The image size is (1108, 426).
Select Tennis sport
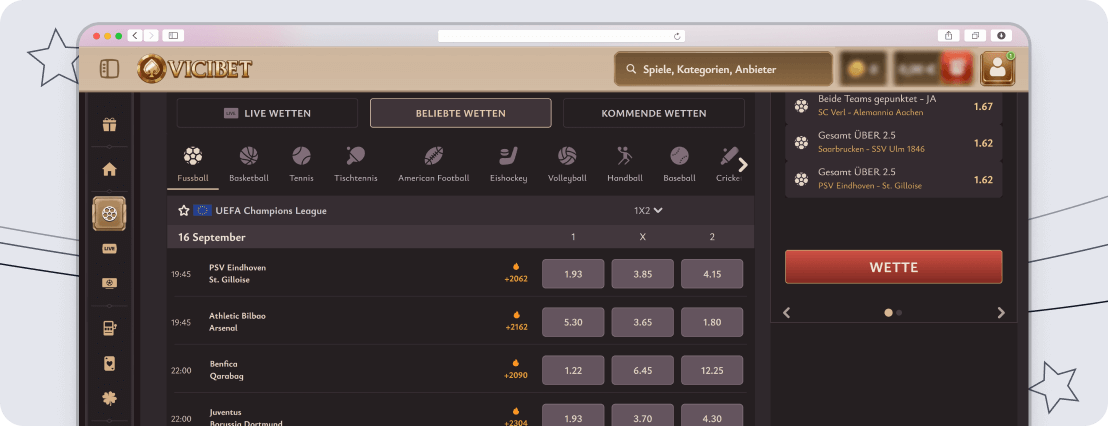(x=301, y=165)
